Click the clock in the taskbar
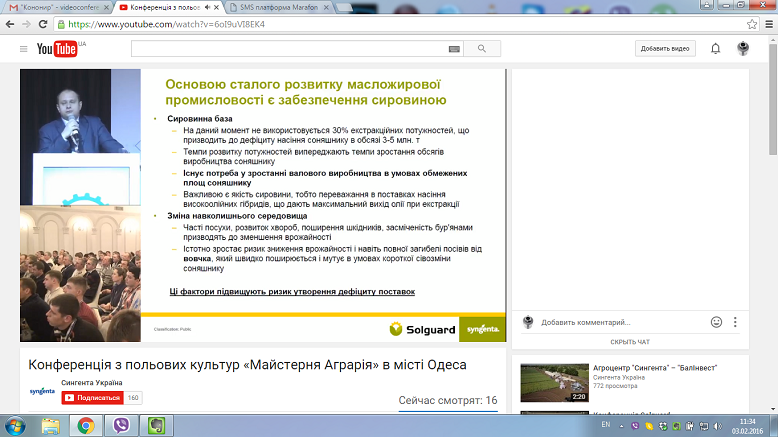 [747, 426]
